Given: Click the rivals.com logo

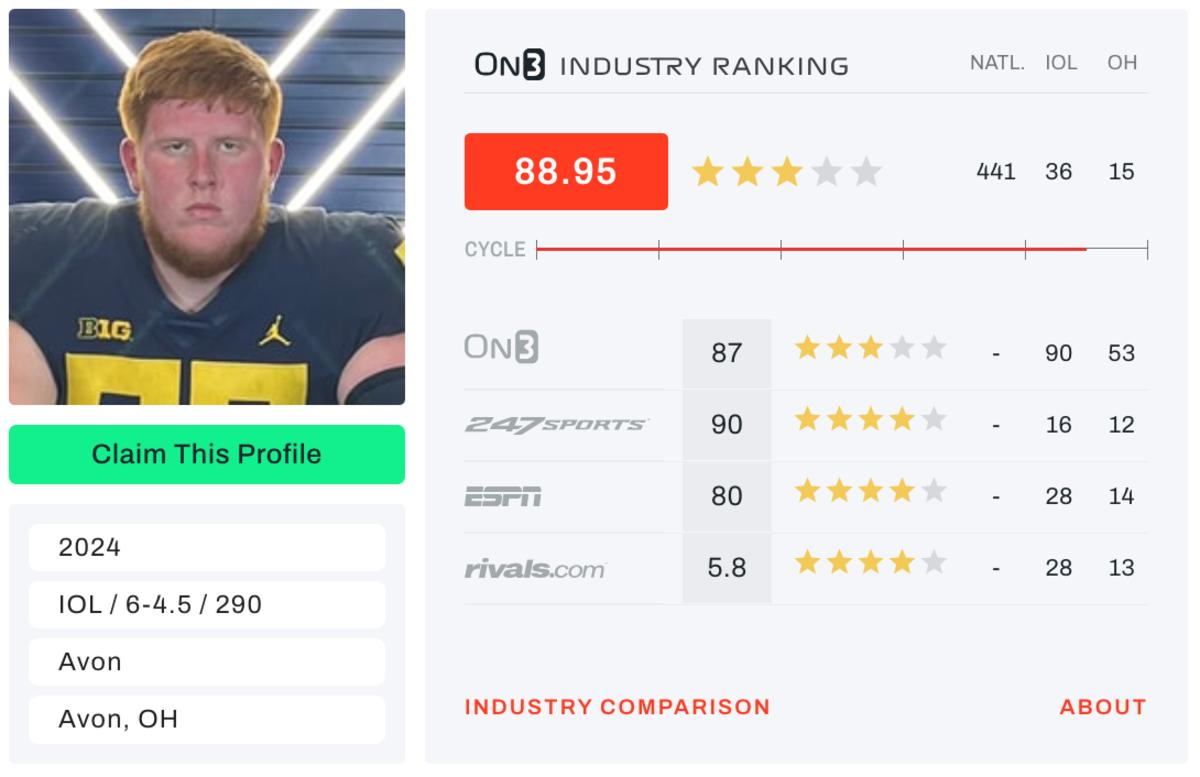Looking at the screenshot, I should click(x=535, y=569).
